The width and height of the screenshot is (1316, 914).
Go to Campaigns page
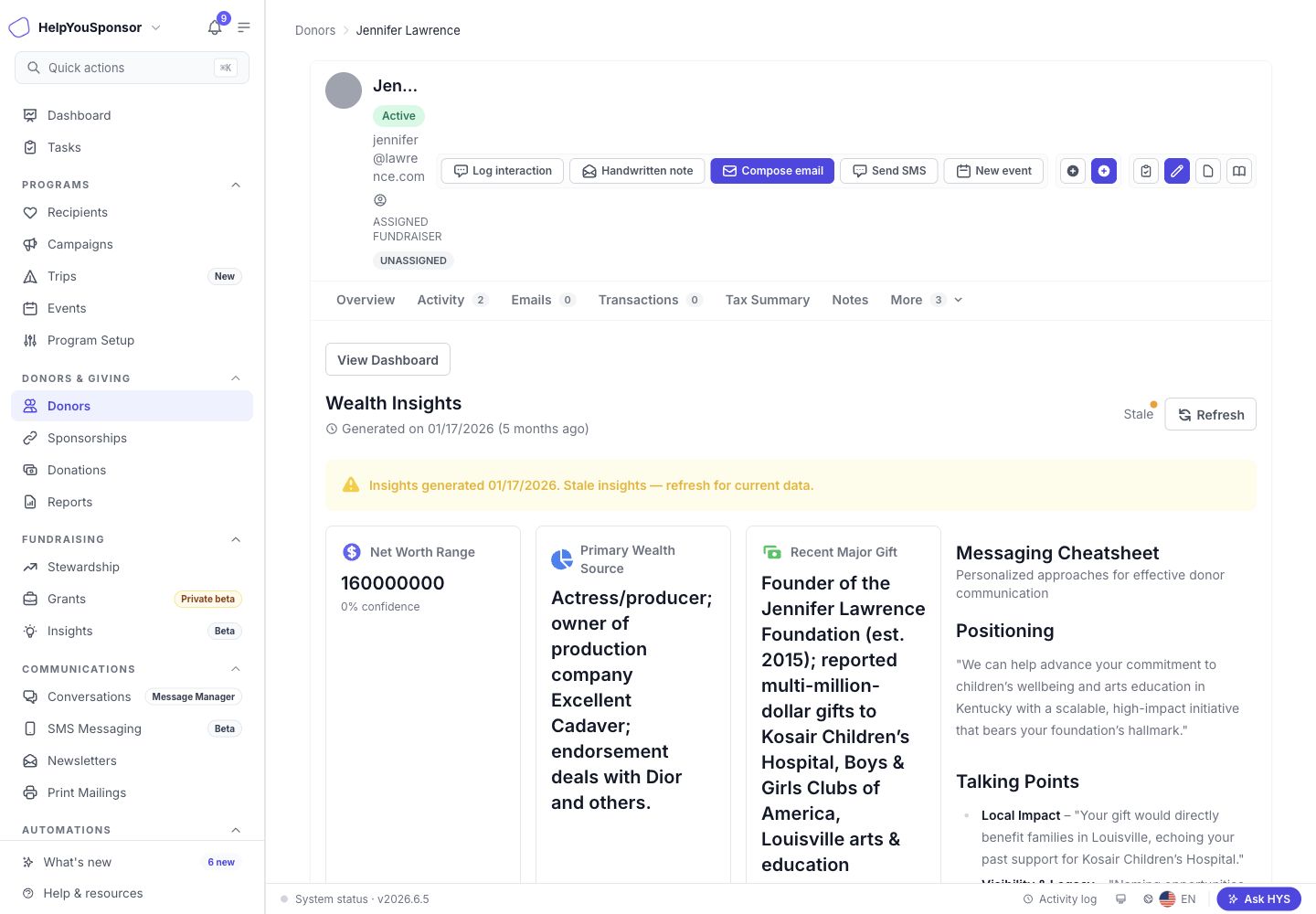[x=132, y=244]
